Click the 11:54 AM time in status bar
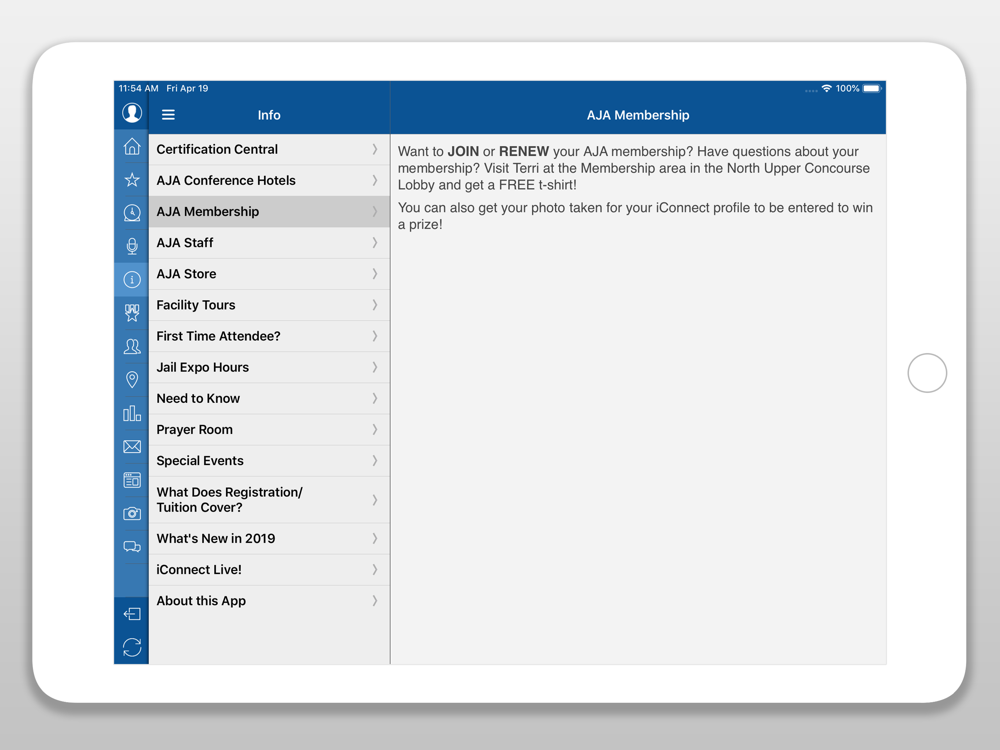The width and height of the screenshot is (1000, 750). [138, 88]
